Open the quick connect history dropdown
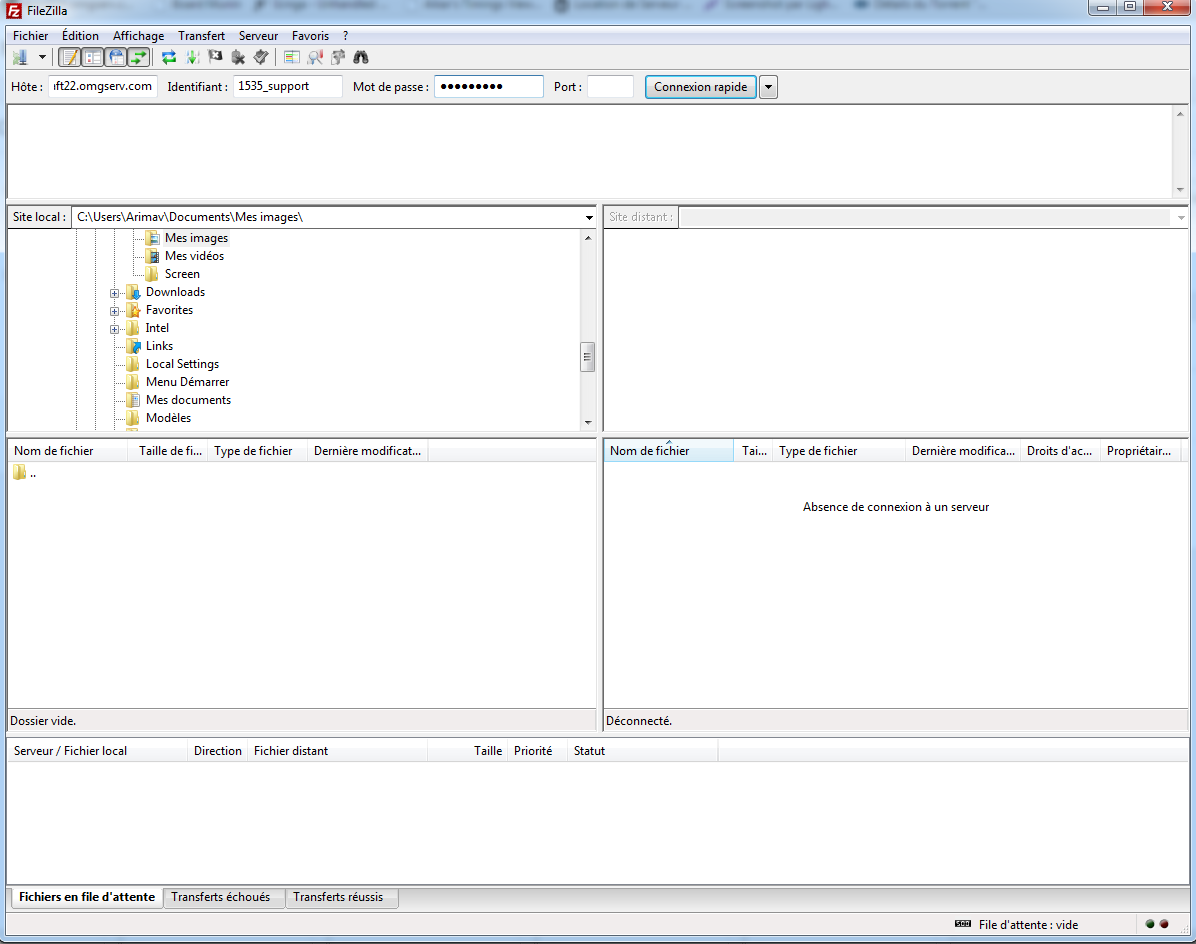 point(768,87)
